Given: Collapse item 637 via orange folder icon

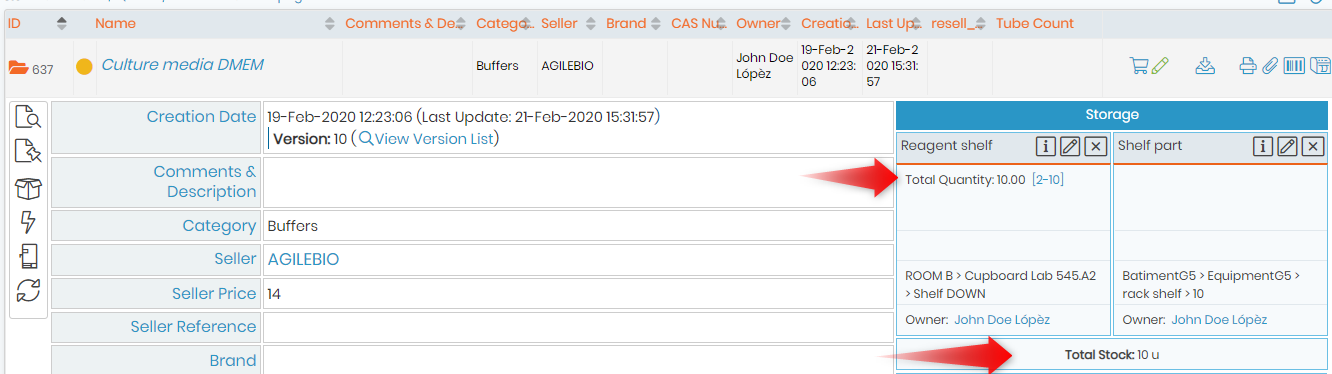Looking at the screenshot, I should [18, 68].
